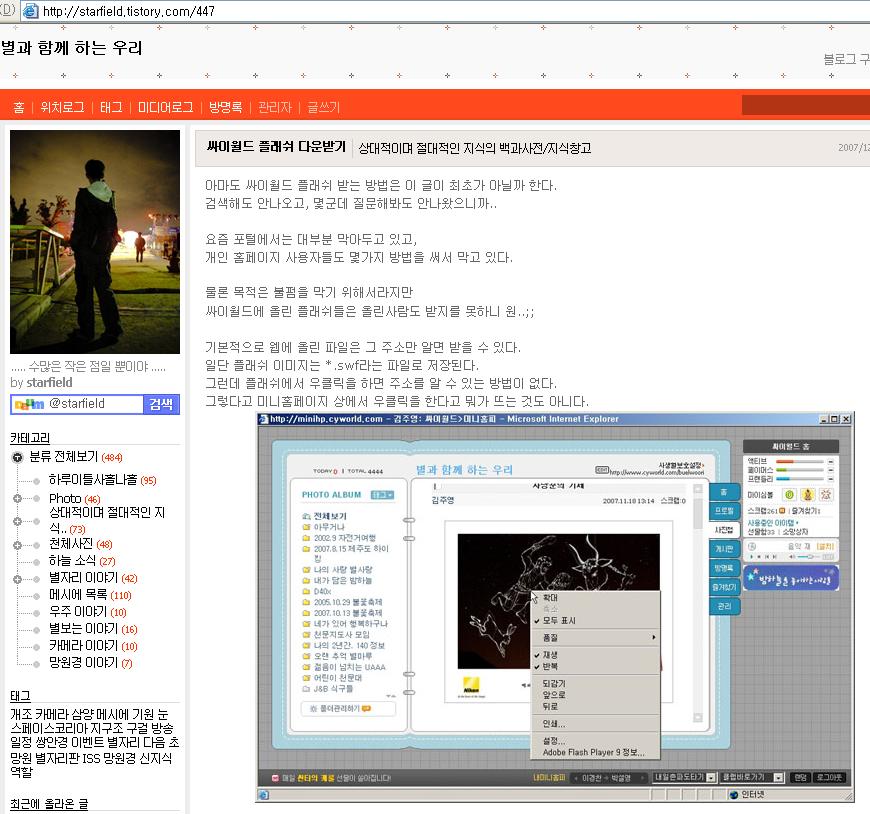Open the 품질 submenu arrow in Flash menu
Viewport: 870px width, 814px height.
[654, 638]
